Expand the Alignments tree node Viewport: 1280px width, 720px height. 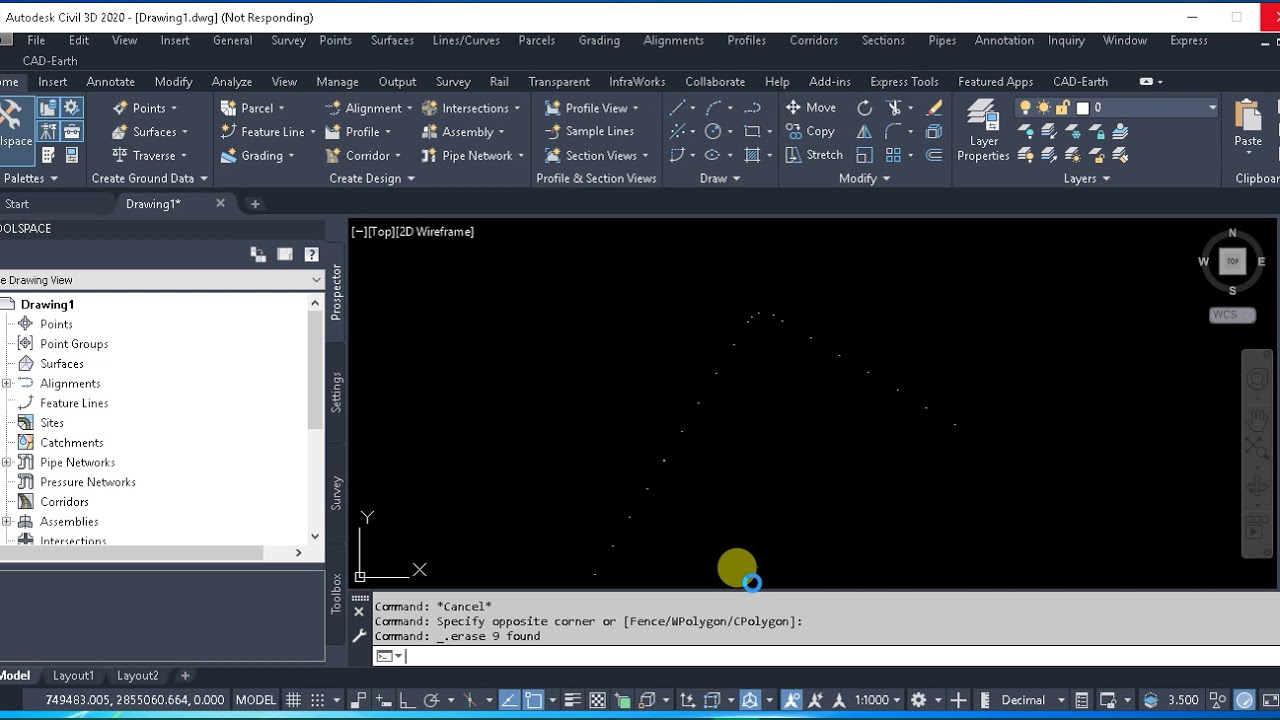[x=7, y=383]
